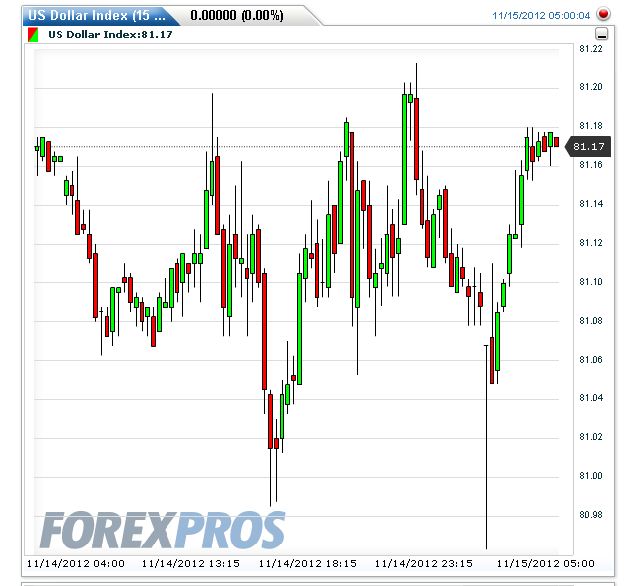Click the 81.06 price axis label

pyautogui.click(x=591, y=360)
